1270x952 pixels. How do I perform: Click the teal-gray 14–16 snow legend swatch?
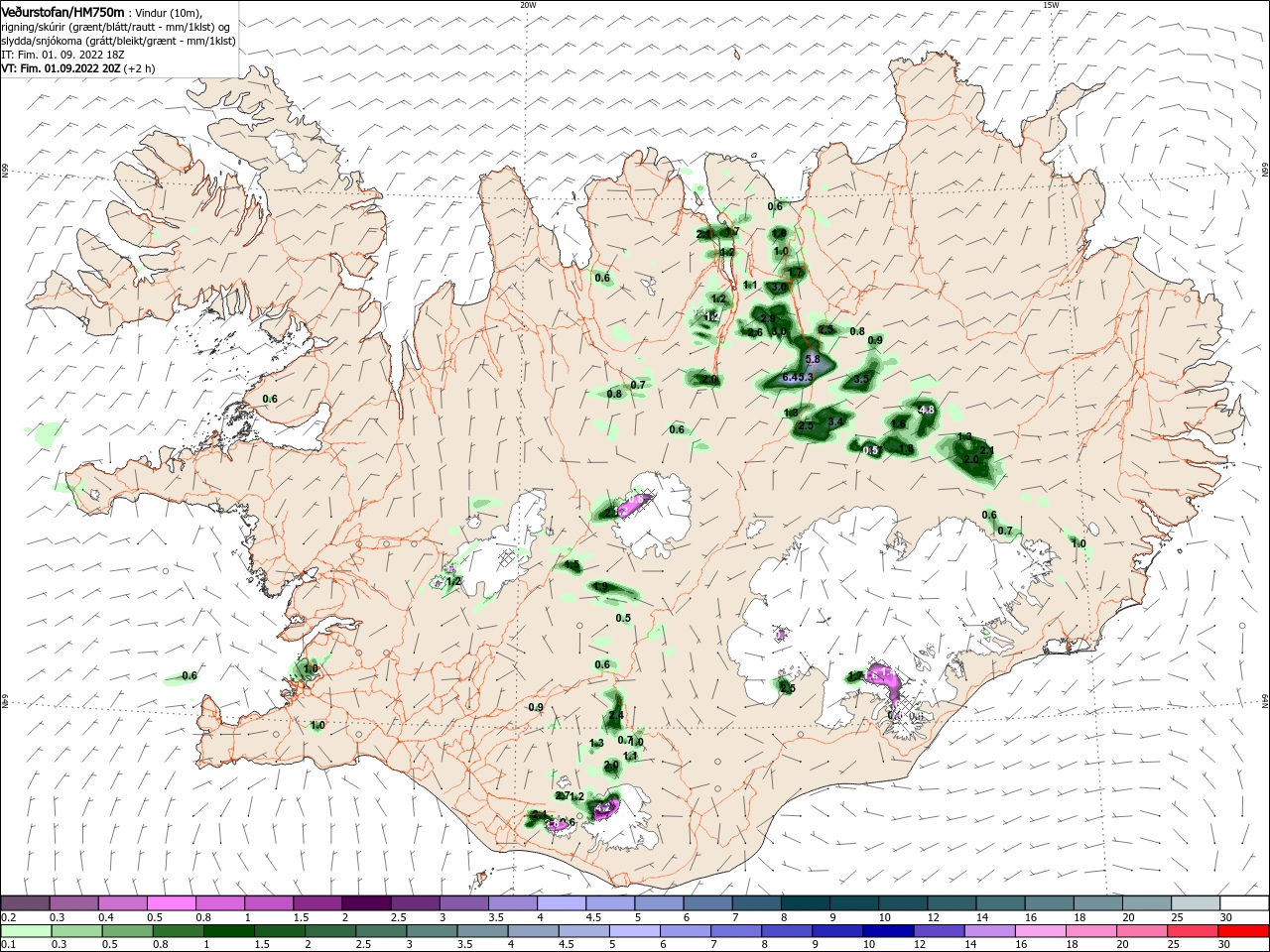click(1000, 903)
